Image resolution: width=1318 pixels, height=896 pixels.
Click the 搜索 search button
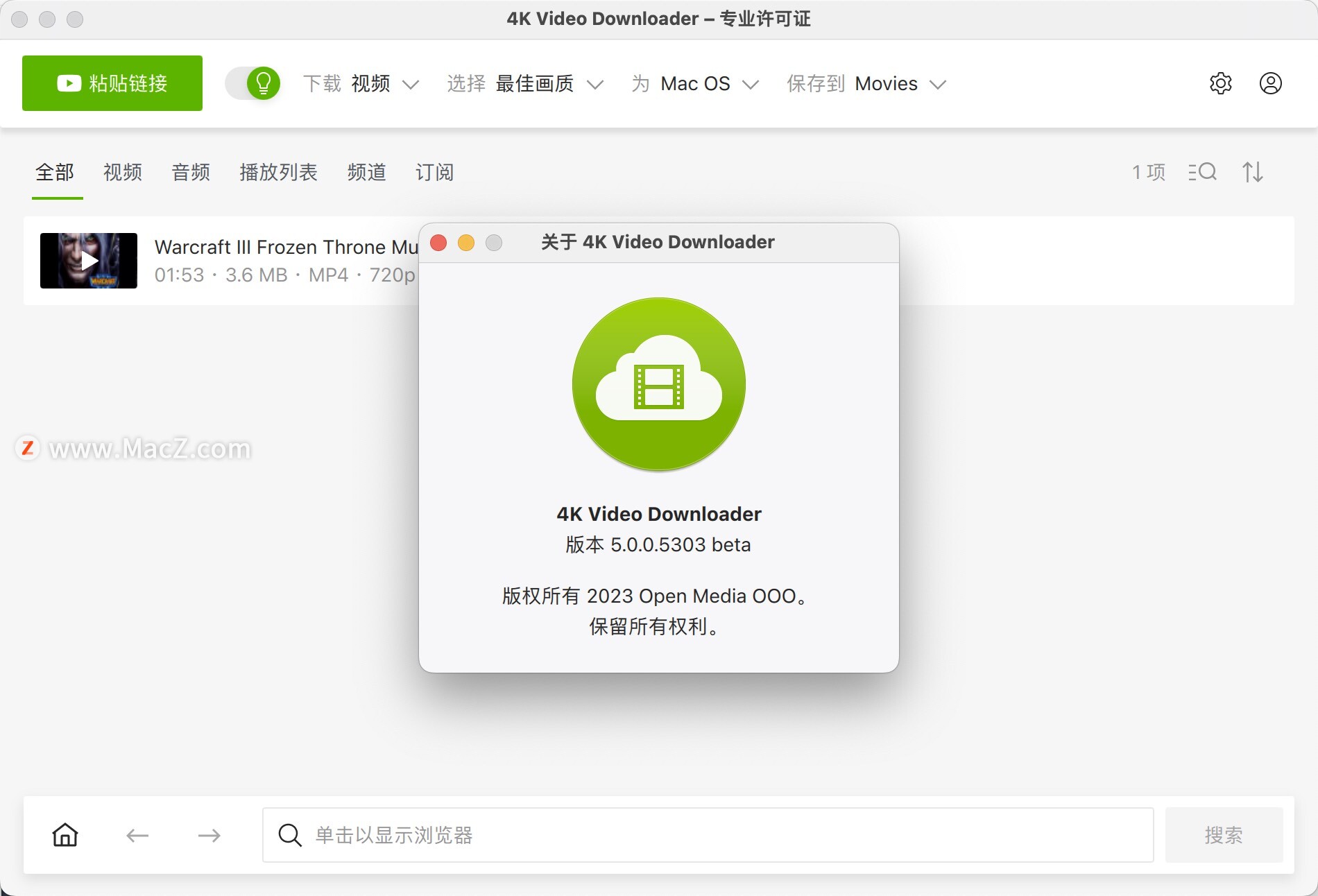pos(1224,835)
